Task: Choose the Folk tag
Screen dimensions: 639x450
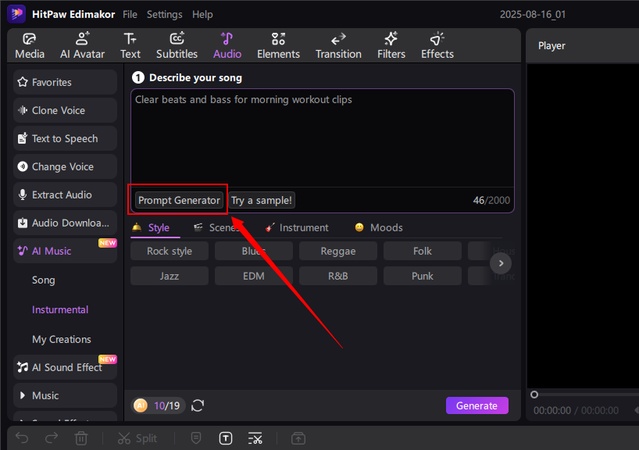Action: [x=422, y=251]
